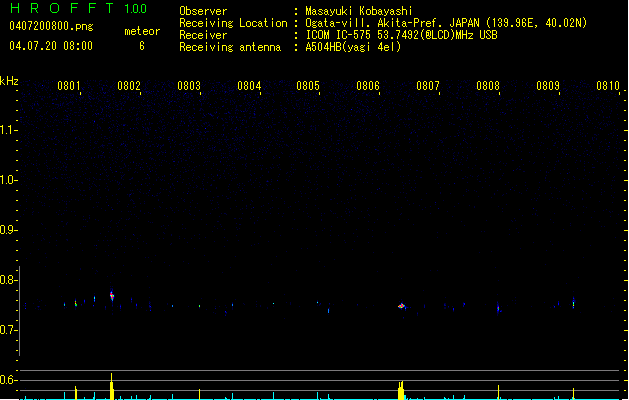Click observer name Masayuki Kobayashi
Screen dimensions: 629x400
(x=359, y=11)
